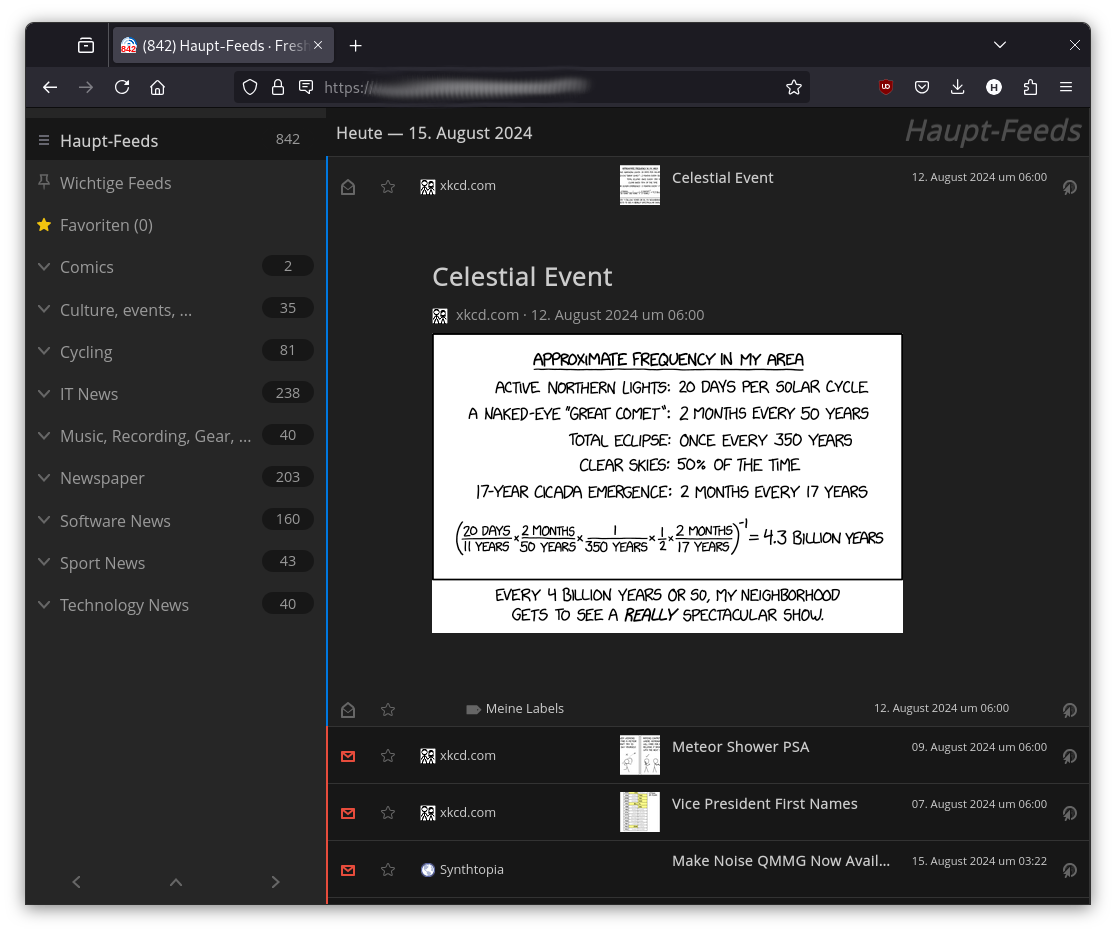Open the browser home page icon
Image resolution: width=1116 pixels, height=933 pixels.
[x=157, y=87]
